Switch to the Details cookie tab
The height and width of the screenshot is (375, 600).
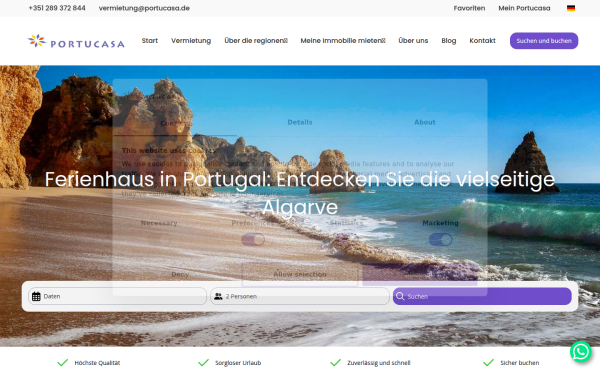point(300,122)
